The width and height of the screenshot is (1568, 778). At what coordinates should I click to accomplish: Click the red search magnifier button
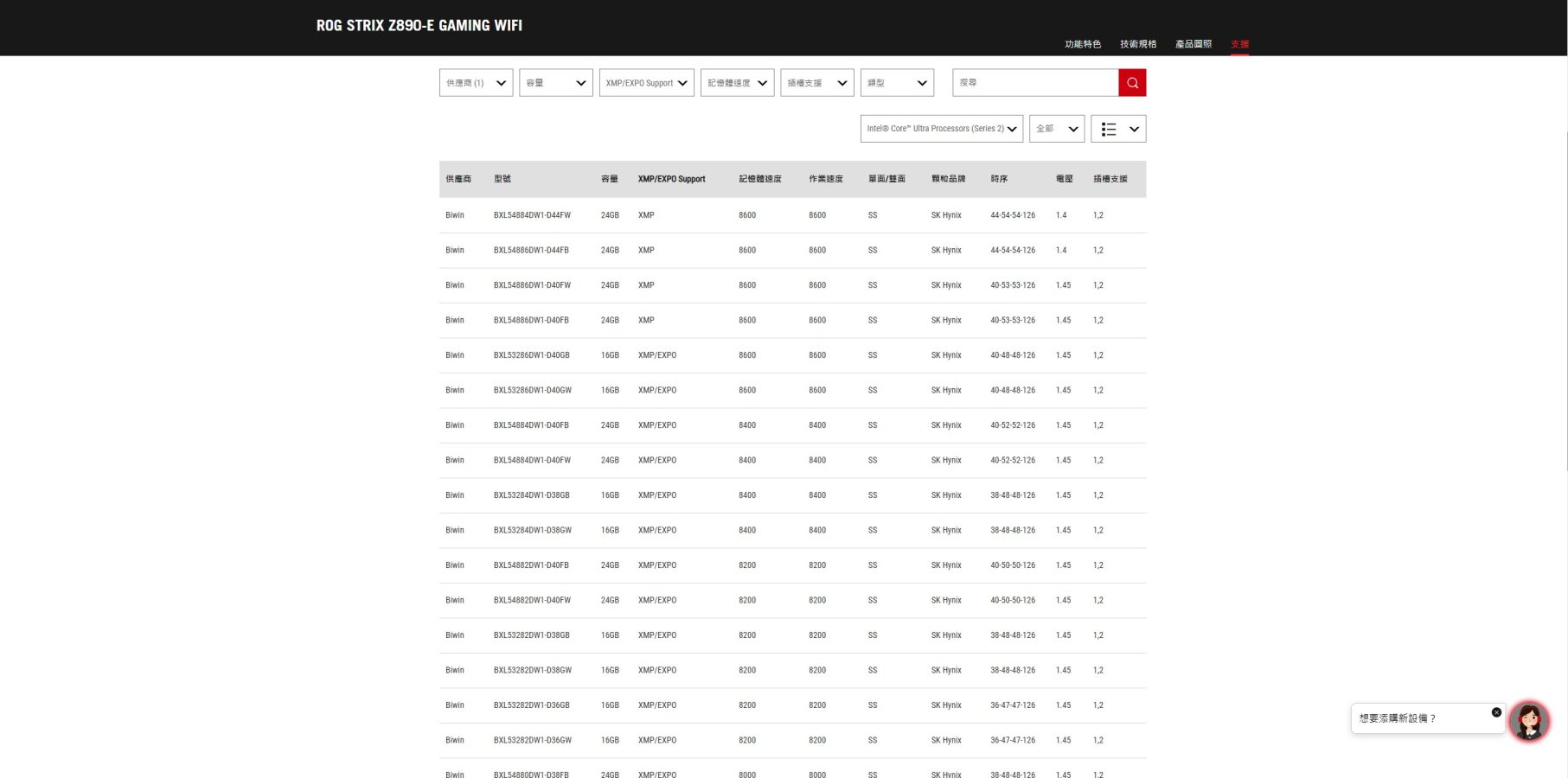[x=1132, y=83]
